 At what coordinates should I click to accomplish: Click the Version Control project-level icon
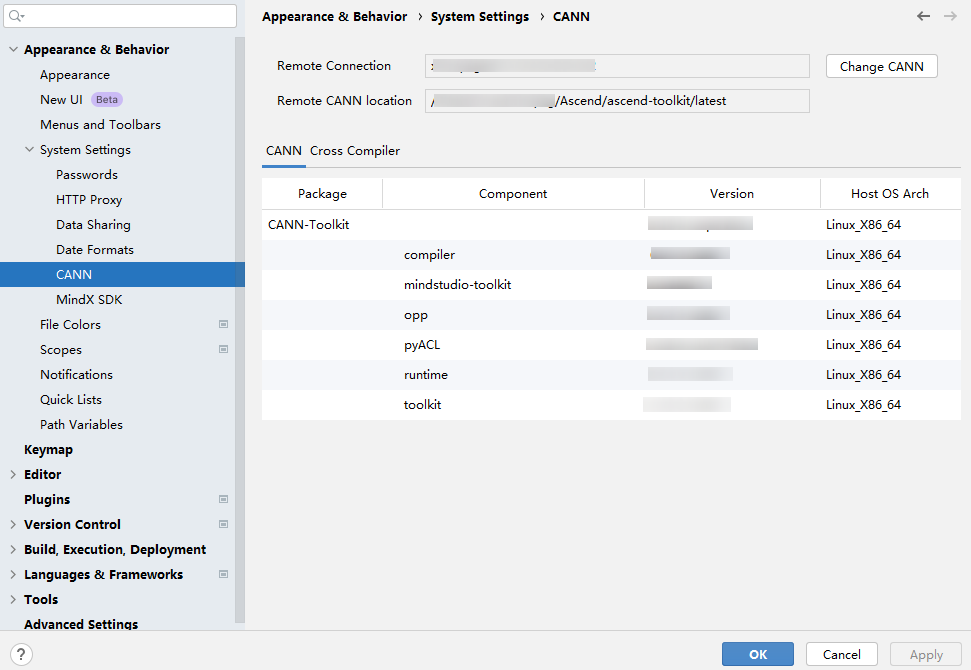click(x=224, y=524)
